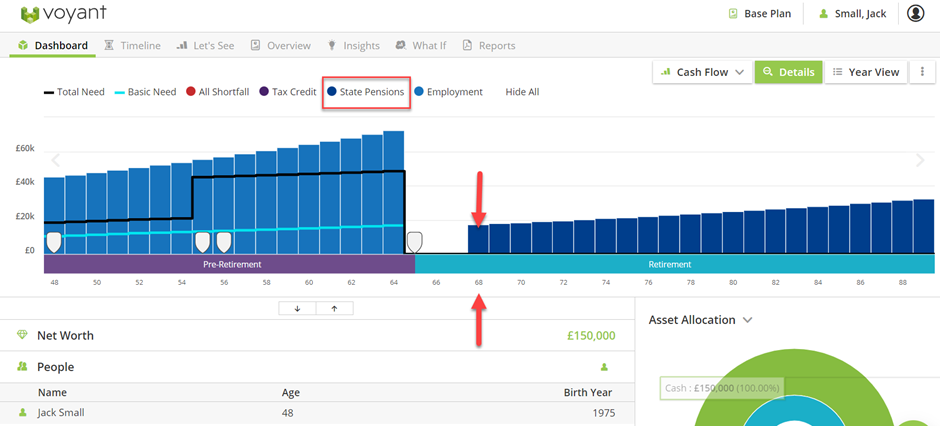The image size is (940, 426).
Task: Click the Age column header
Action: (x=291, y=393)
